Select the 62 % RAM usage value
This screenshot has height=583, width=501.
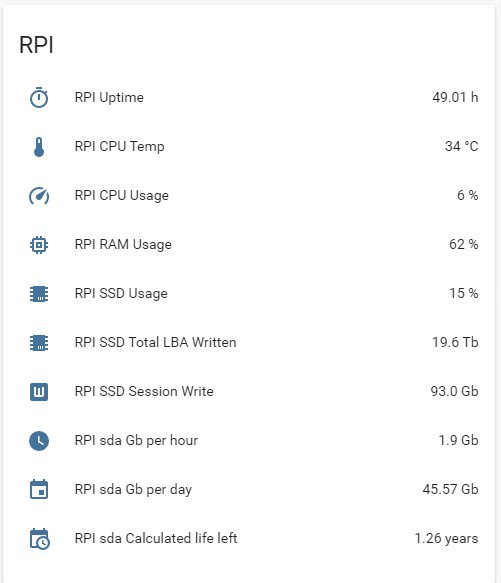tap(463, 245)
